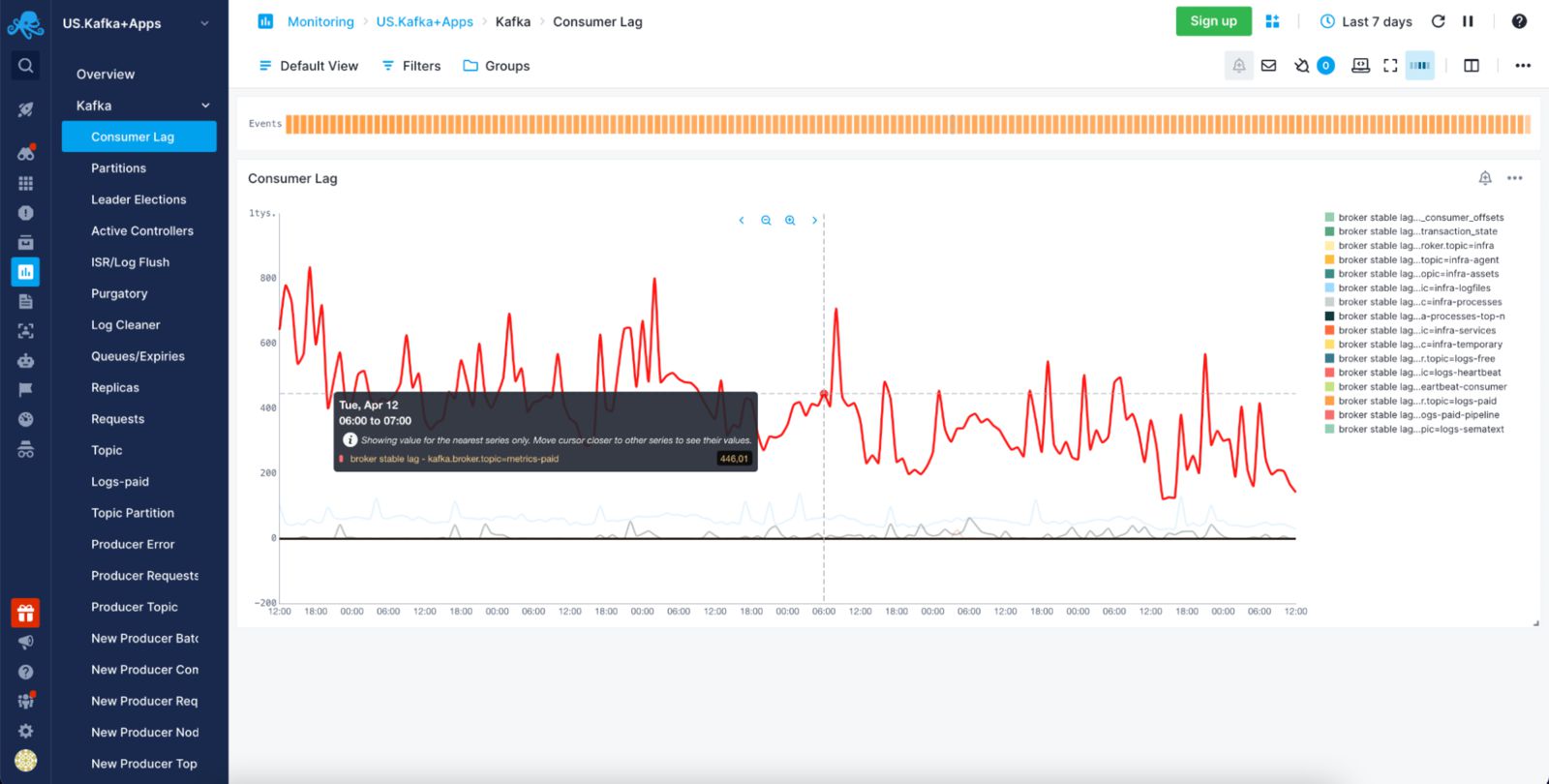Refresh the dashboard data

pyautogui.click(x=1438, y=21)
